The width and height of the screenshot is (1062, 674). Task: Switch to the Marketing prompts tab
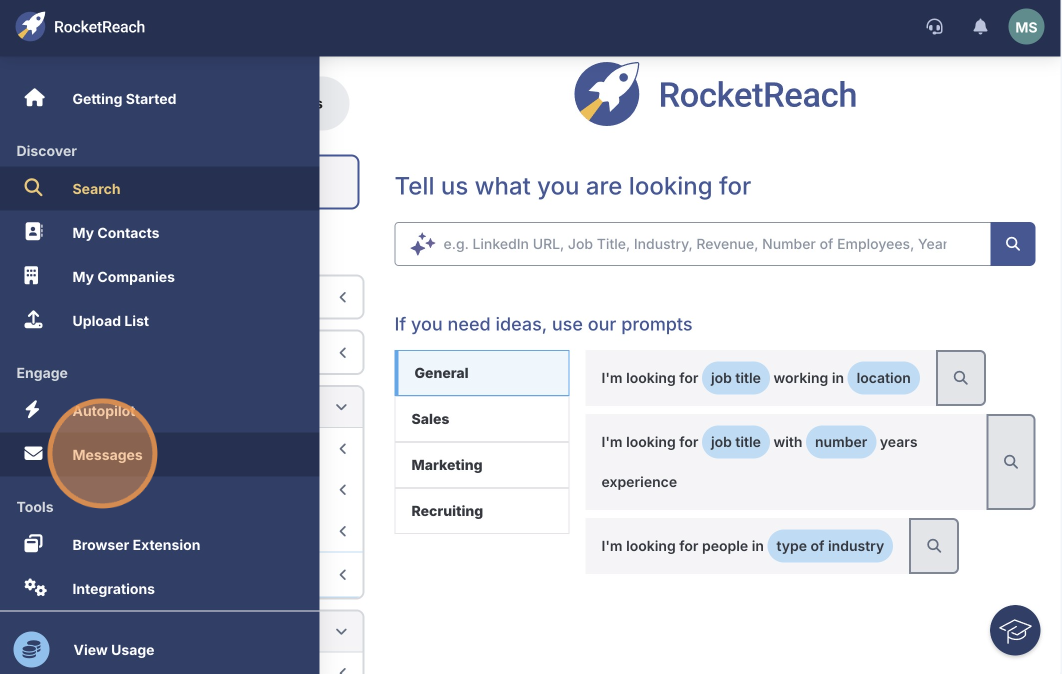(482, 465)
